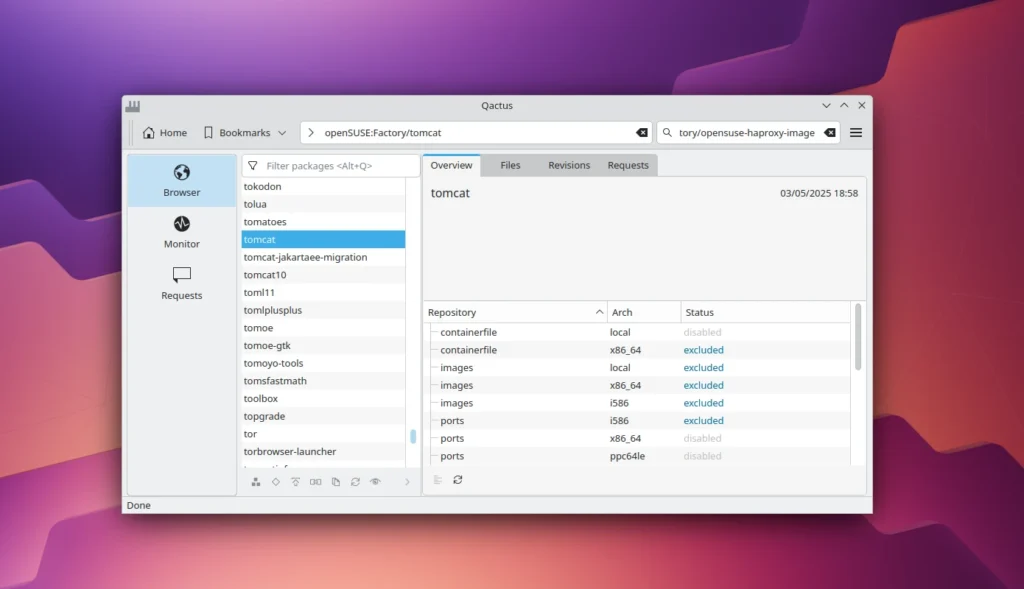Image resolution: width=1024 pixels, height=589 pixels.
Task: Sort by the Arch column header
Action: [644, 312]
